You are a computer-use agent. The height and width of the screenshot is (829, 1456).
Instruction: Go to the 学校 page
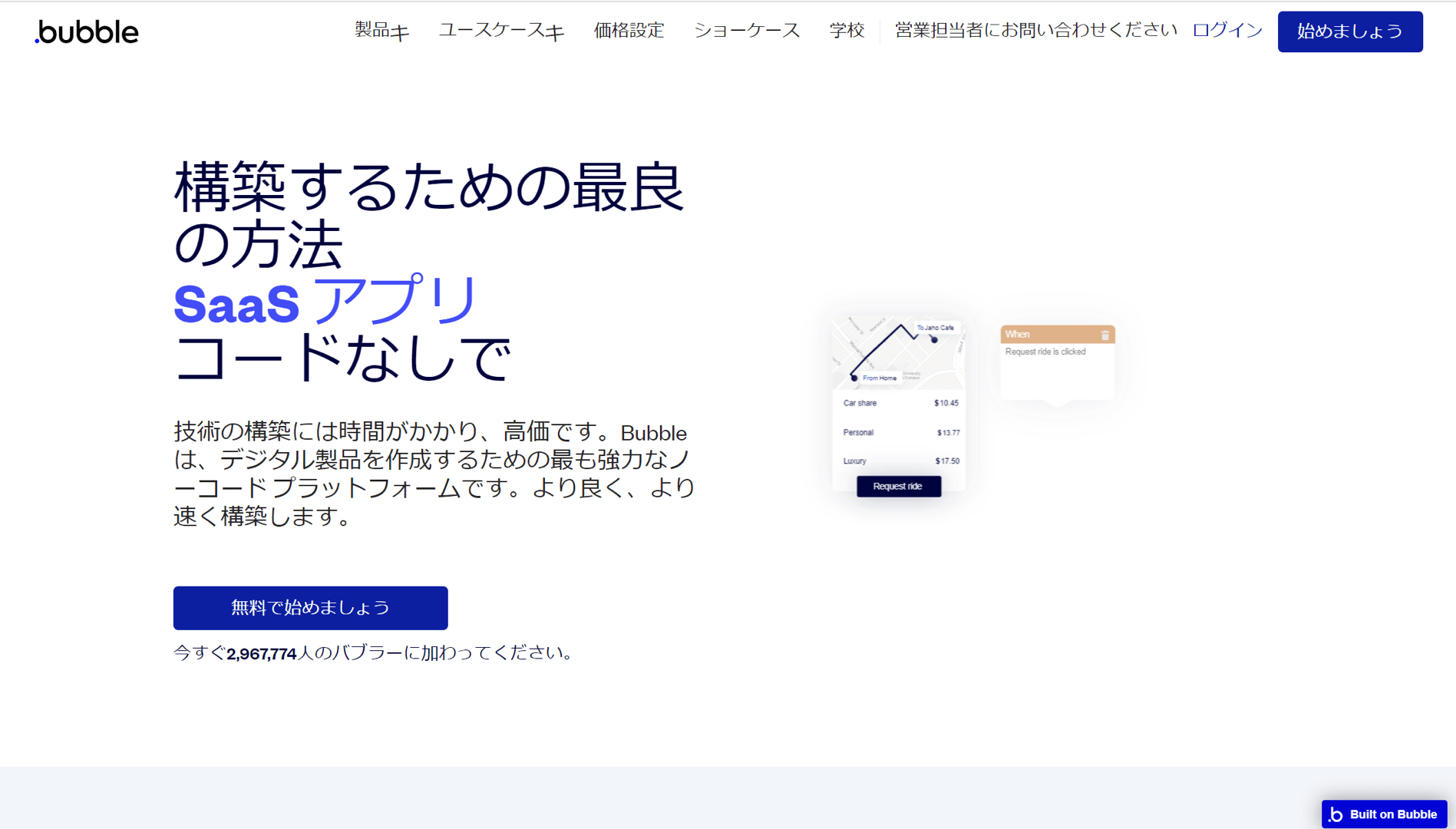[847, 31]
